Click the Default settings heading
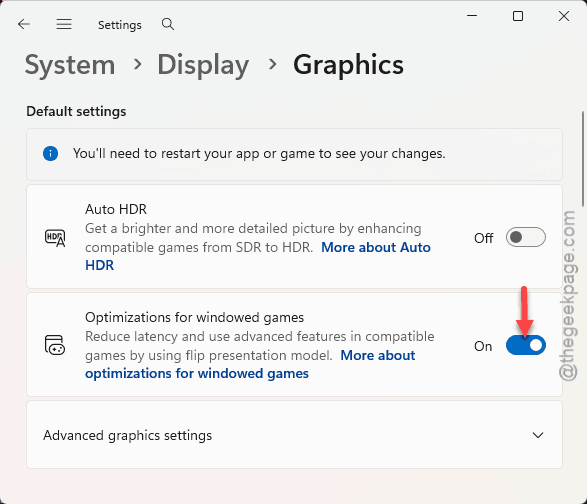This screenshot has width=587, height=504. tap(76, 112)
